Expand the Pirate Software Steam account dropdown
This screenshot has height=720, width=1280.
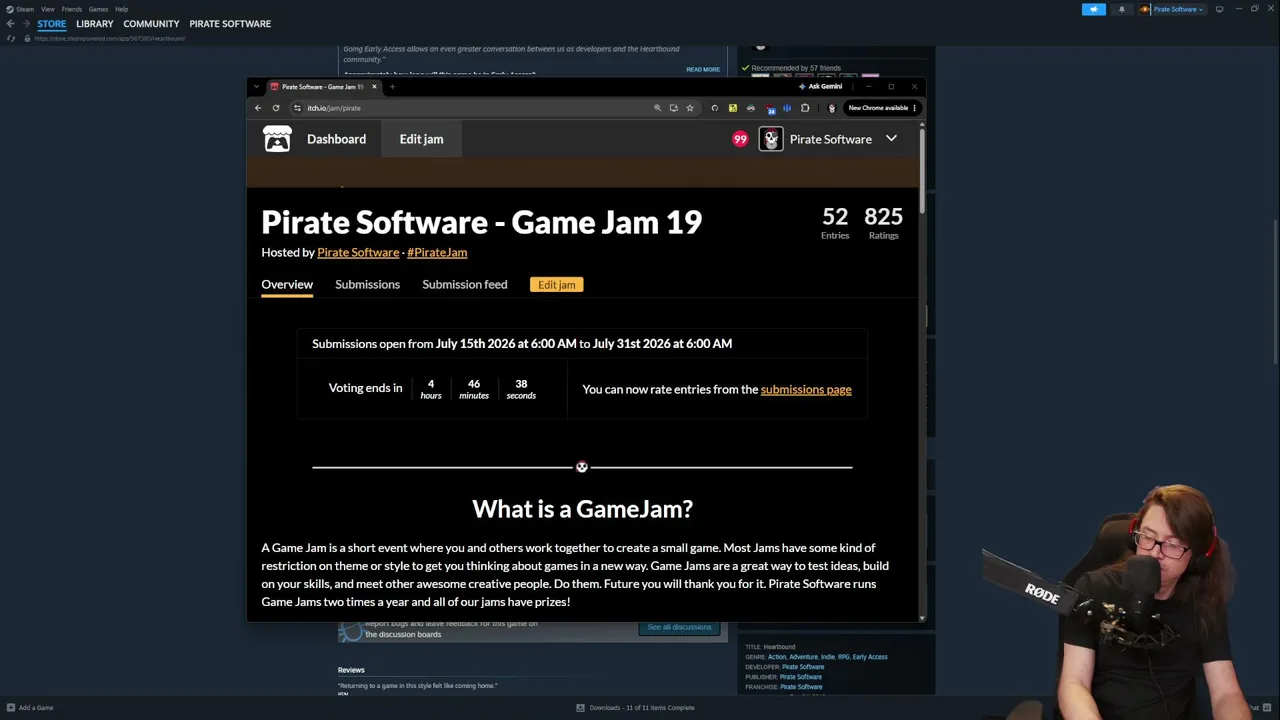pyautogui.click(x=1178, y=9)
